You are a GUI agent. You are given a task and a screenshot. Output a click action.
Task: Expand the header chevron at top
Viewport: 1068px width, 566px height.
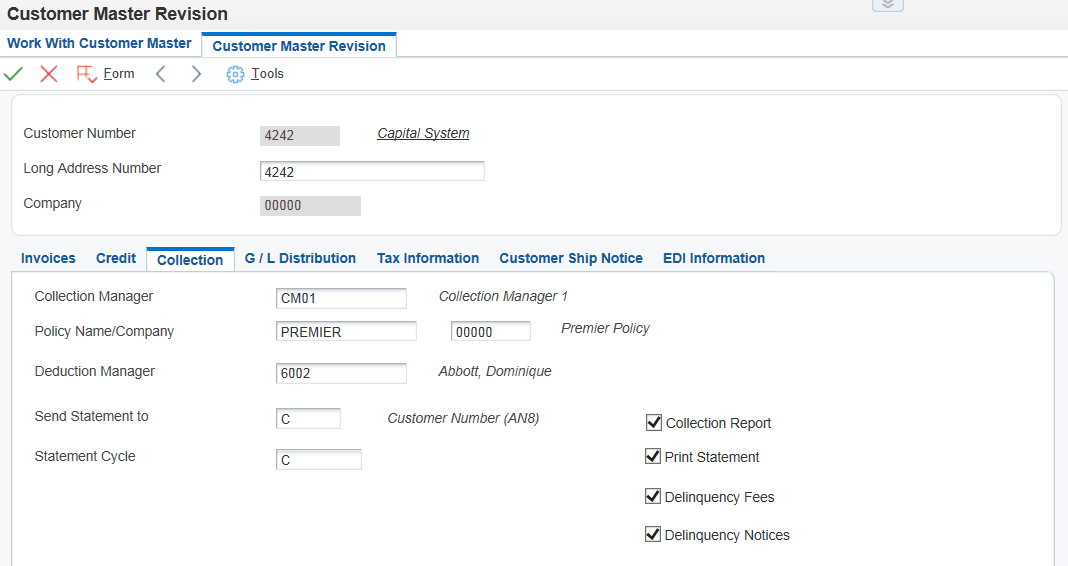[888, 5]
